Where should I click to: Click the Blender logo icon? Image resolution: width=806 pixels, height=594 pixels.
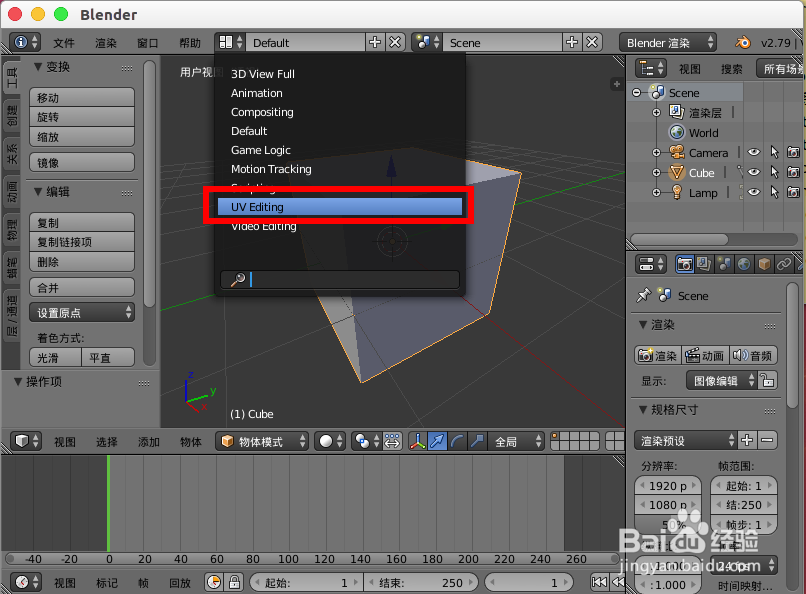click(x=742, y=42)
